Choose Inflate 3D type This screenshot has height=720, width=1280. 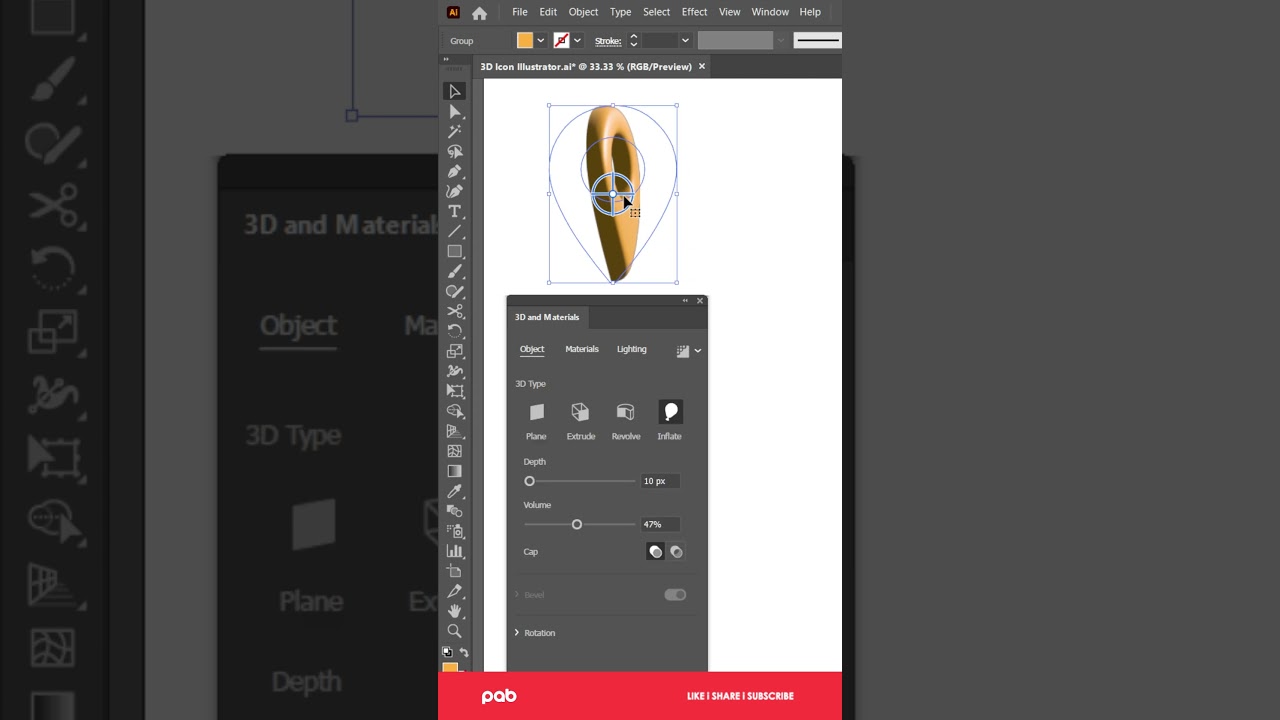click(670, 412)
